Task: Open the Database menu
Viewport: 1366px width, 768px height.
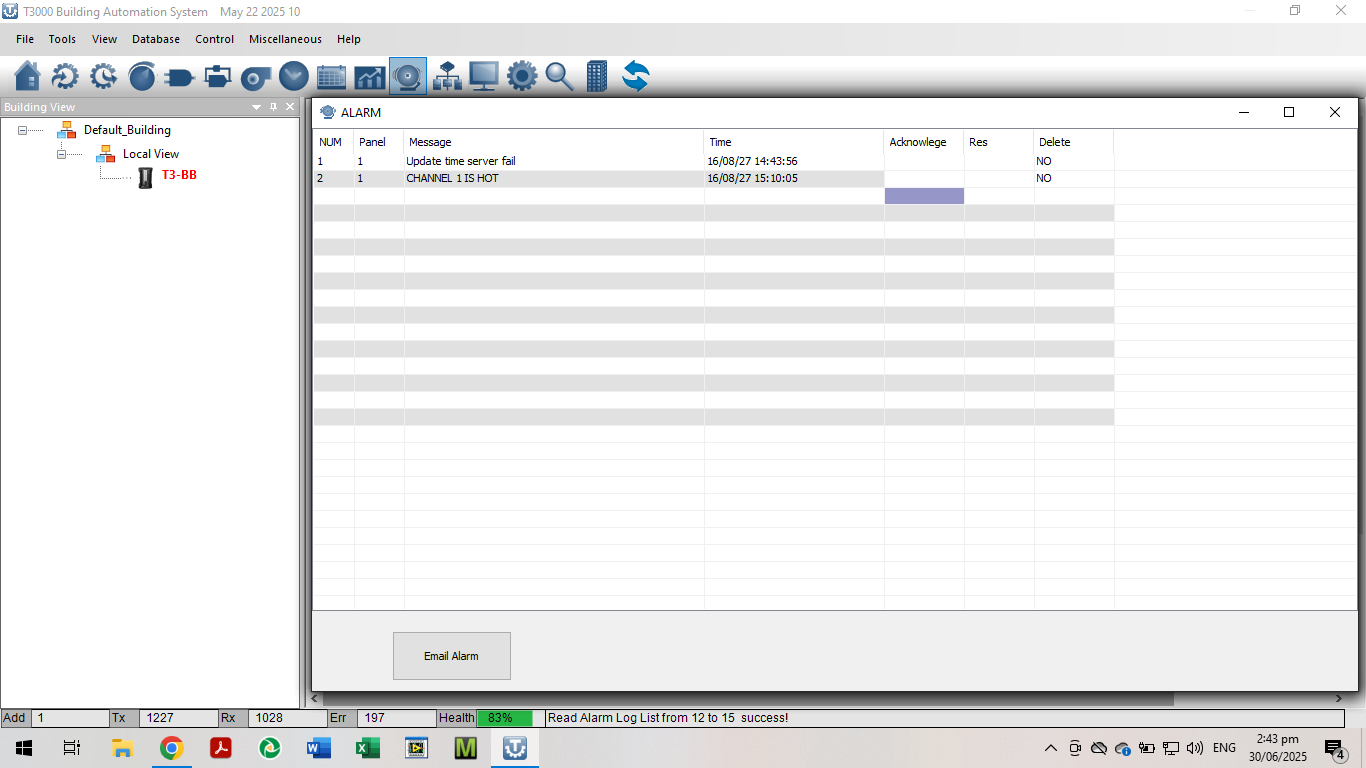Action: click(x=156, y=39)
